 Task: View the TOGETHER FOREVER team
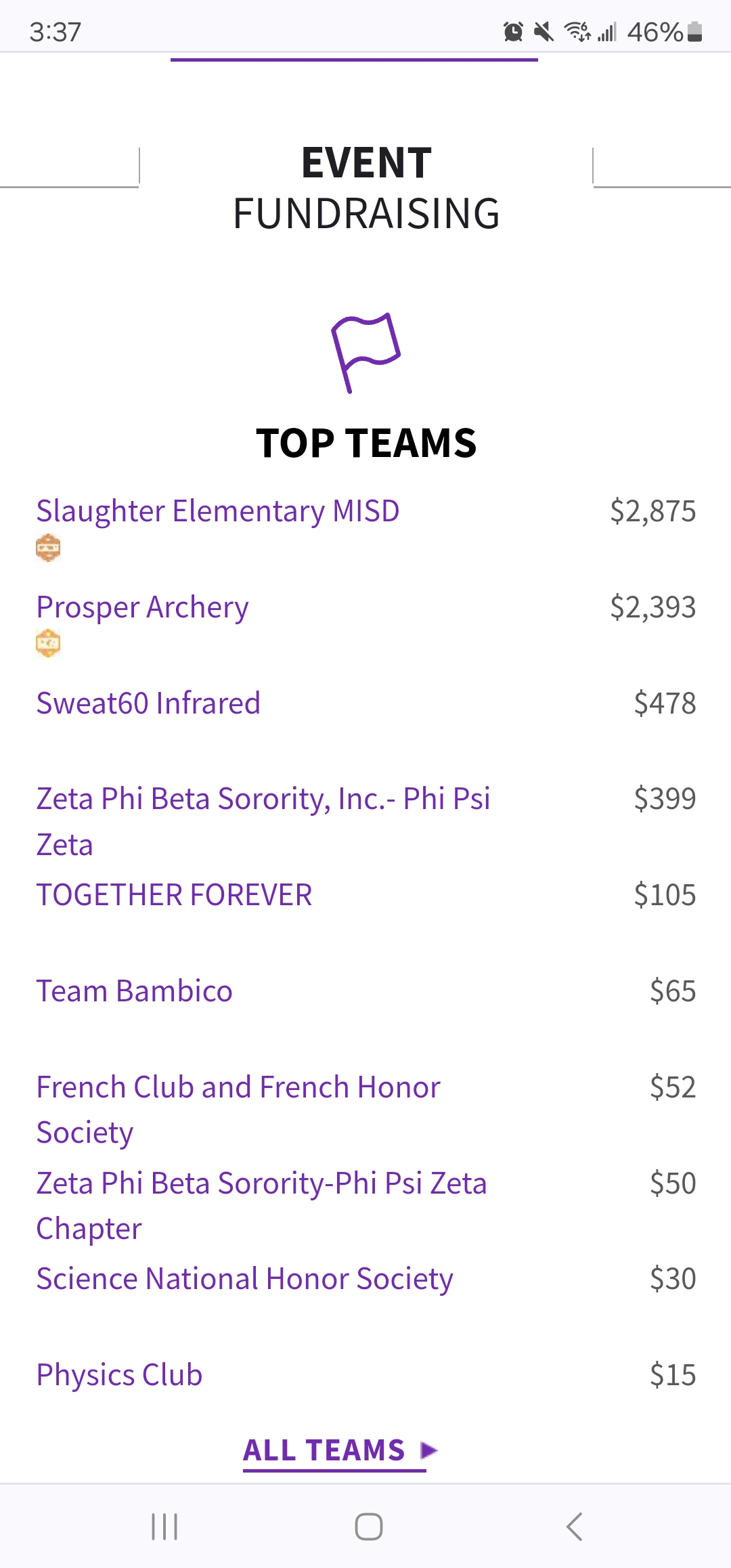click(175, 895)
